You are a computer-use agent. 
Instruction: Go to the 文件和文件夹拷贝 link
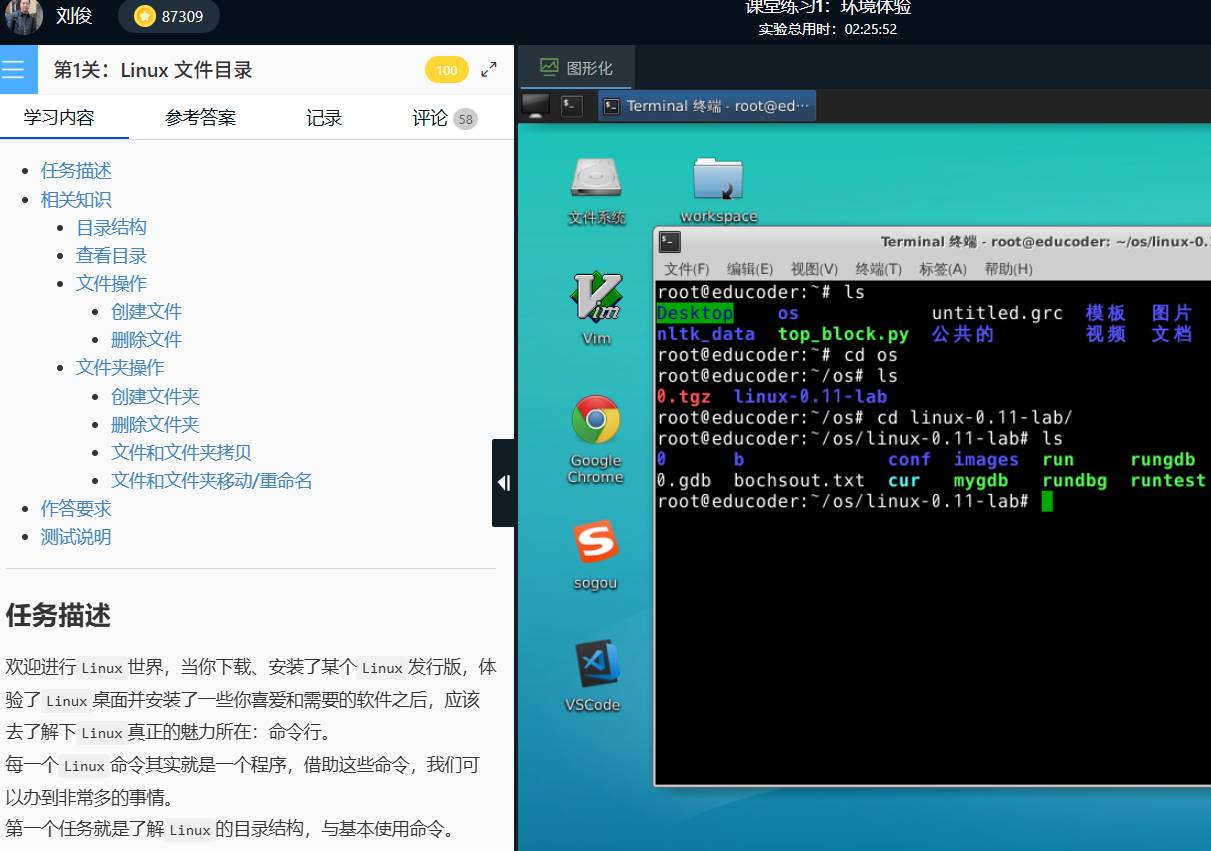click(x=181, y=452)
